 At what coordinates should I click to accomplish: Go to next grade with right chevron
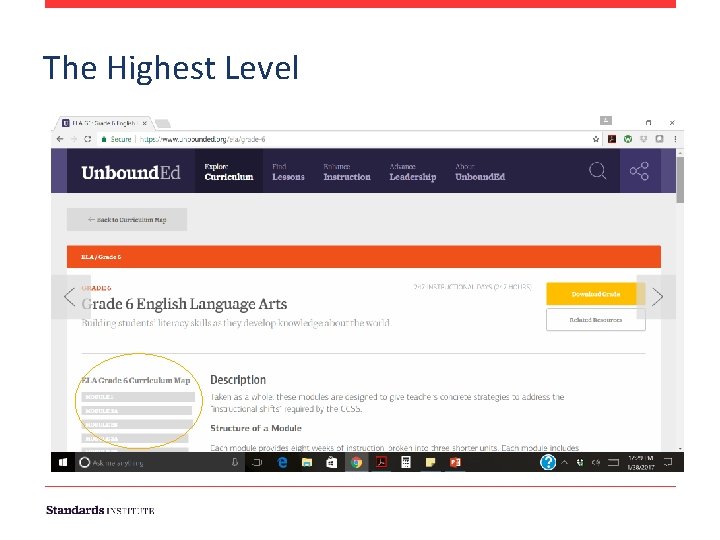click(x=657, y=297)
